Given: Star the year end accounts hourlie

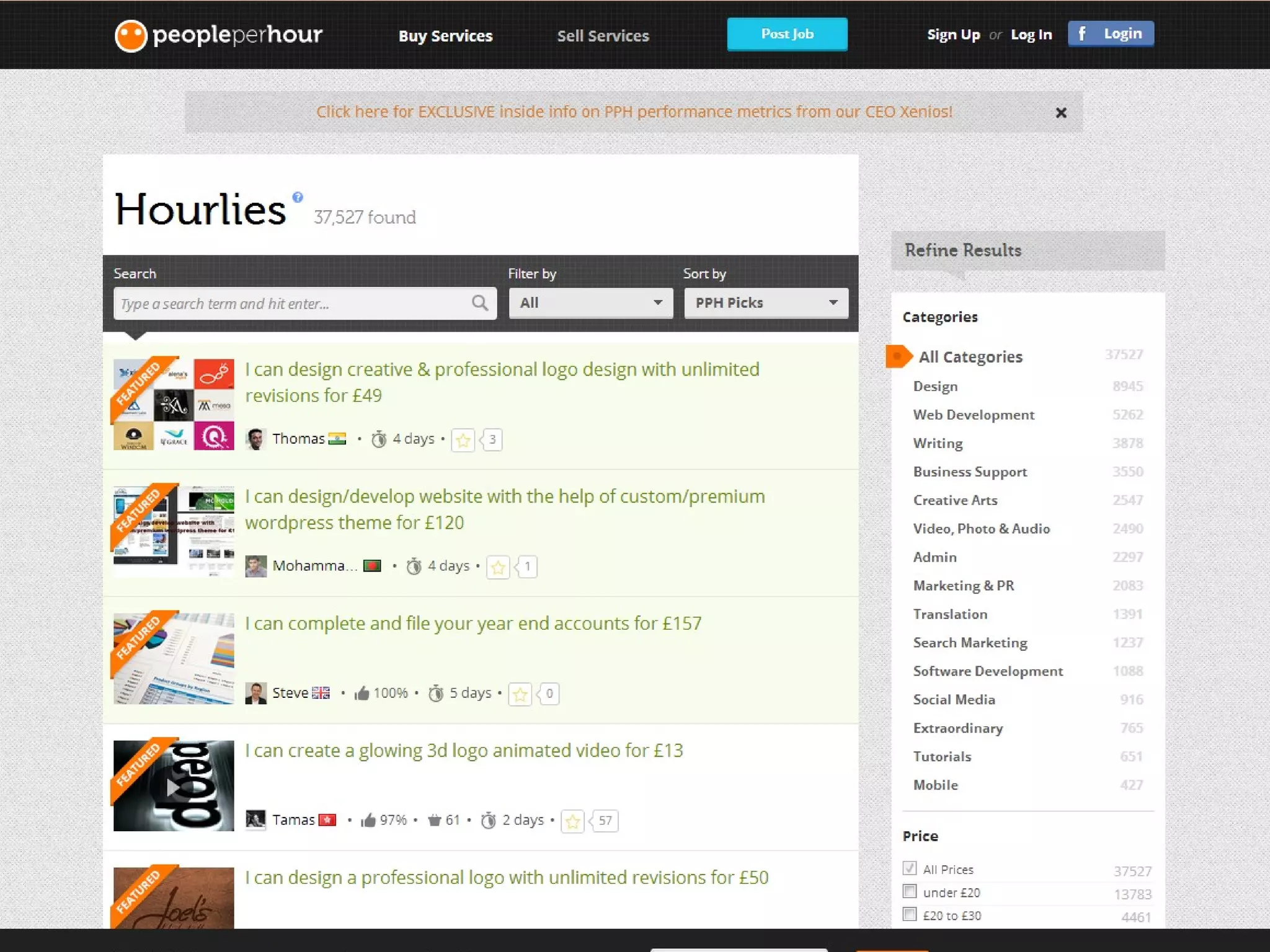Looking at the screenshot, I should (x=520, y=694).
